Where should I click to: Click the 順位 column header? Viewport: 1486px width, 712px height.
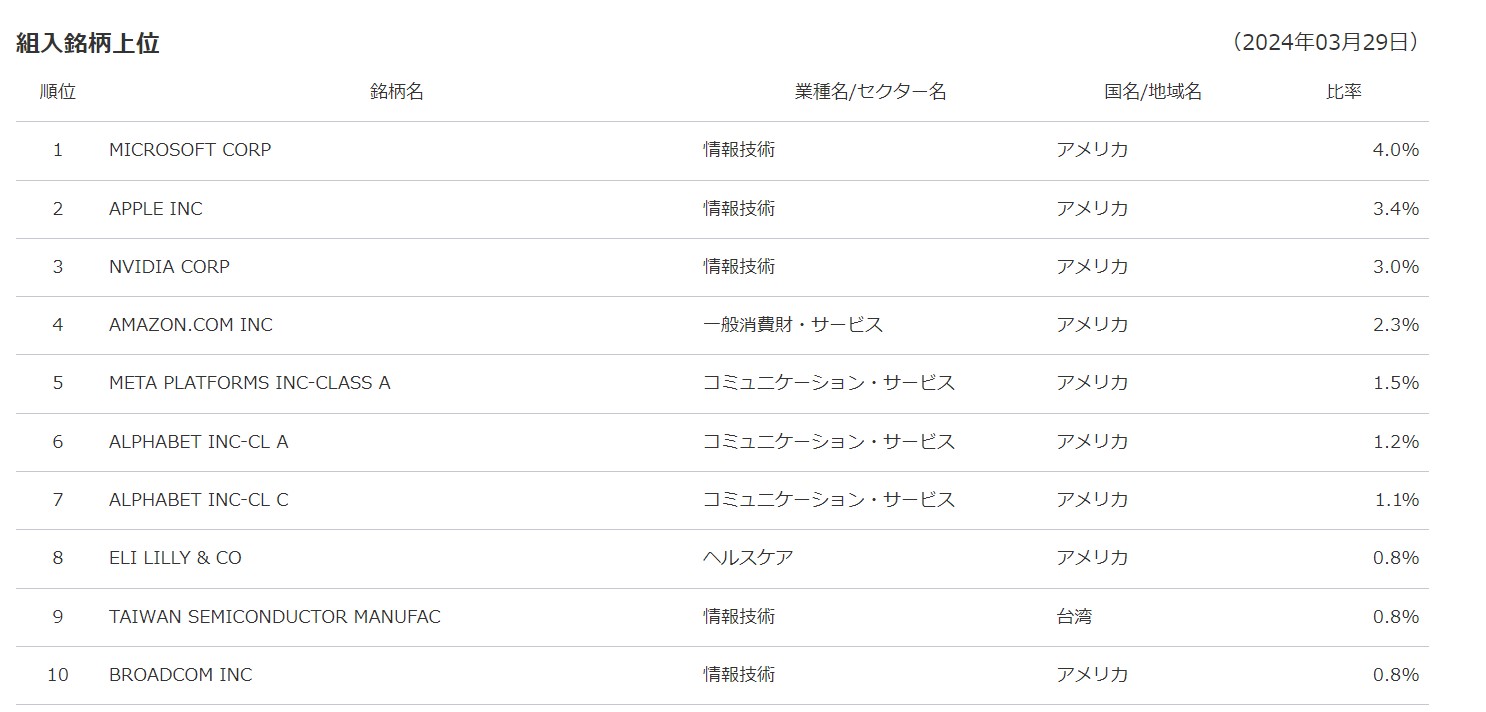[58, 92]
